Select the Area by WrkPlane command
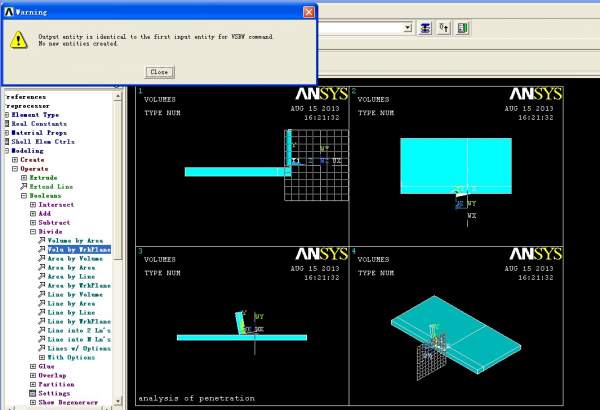The width and height of the screenshot is (600, 410). click(79, 286)
